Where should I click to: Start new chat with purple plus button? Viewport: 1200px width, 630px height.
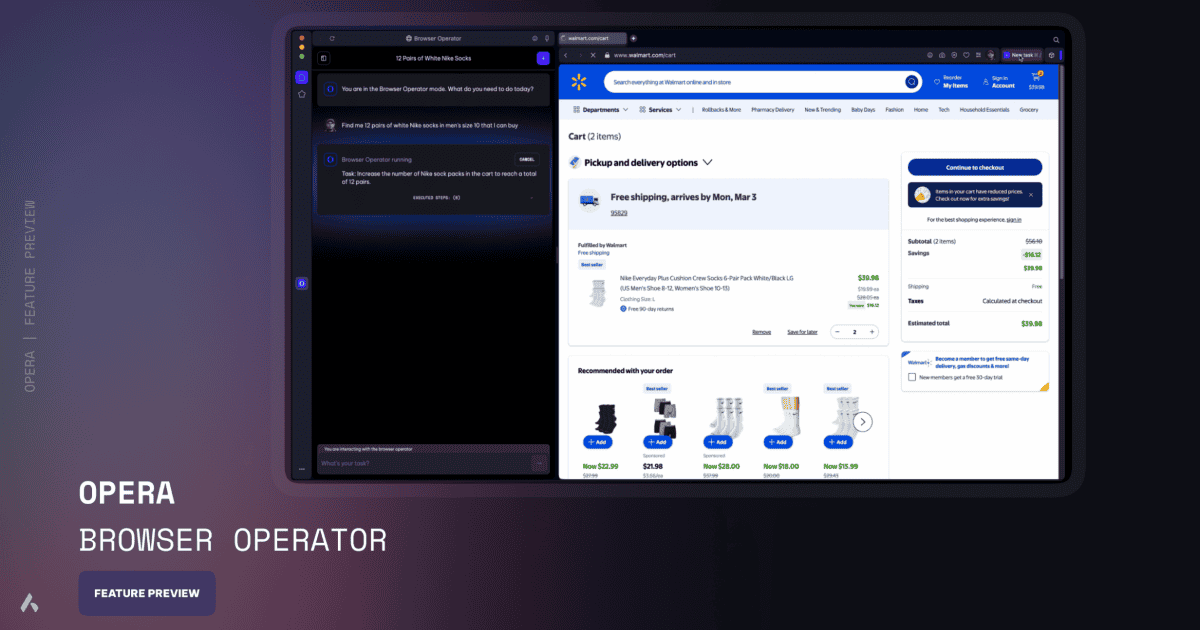tap(543, 58)
